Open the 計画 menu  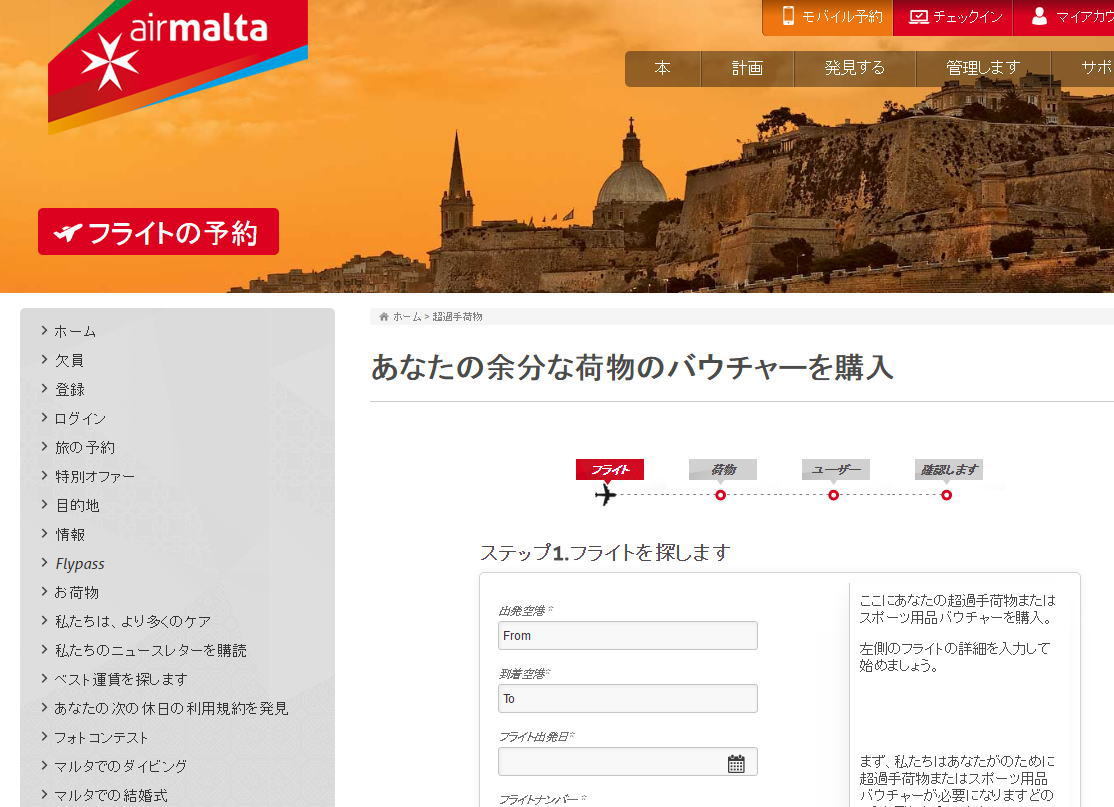tap(747, 68)
